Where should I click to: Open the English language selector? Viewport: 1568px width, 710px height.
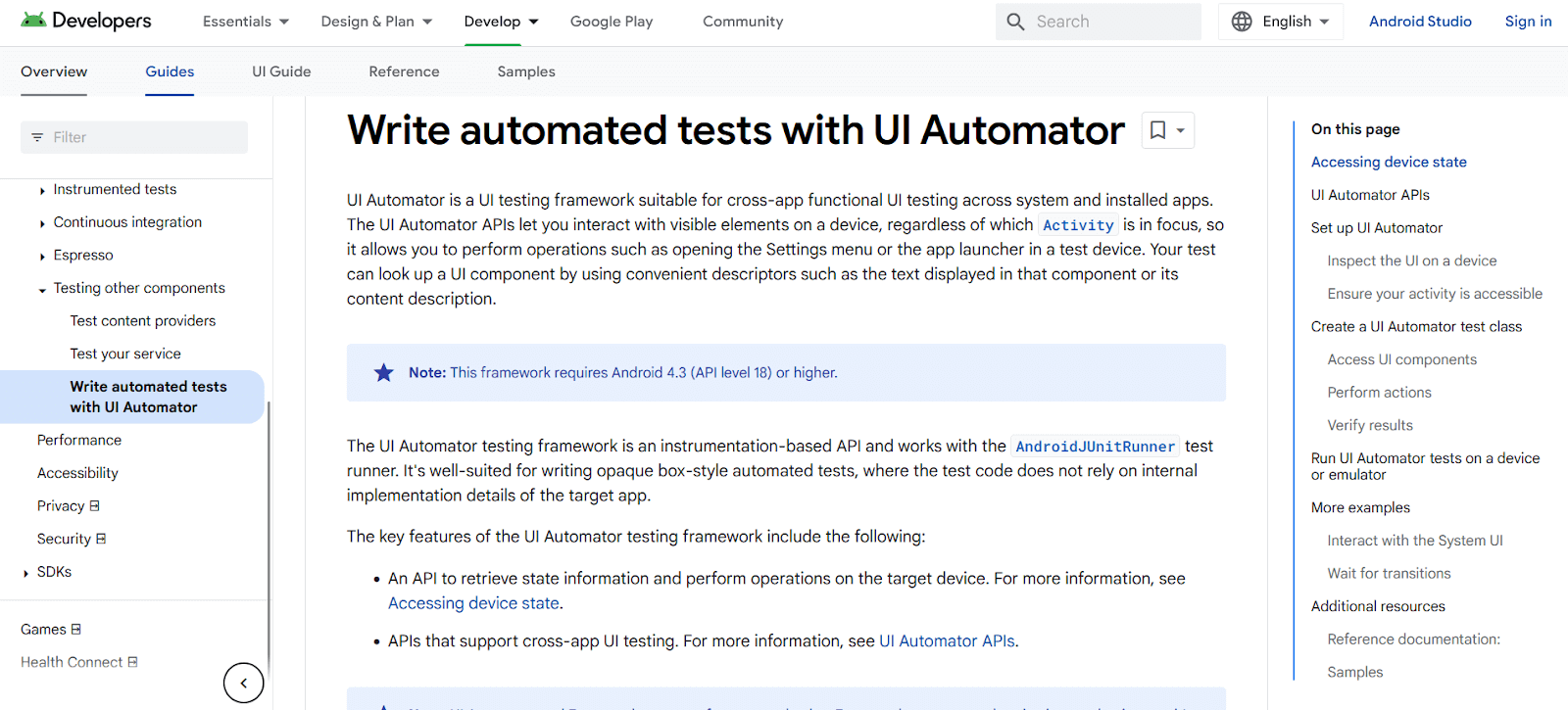(x=1280, y=22)
